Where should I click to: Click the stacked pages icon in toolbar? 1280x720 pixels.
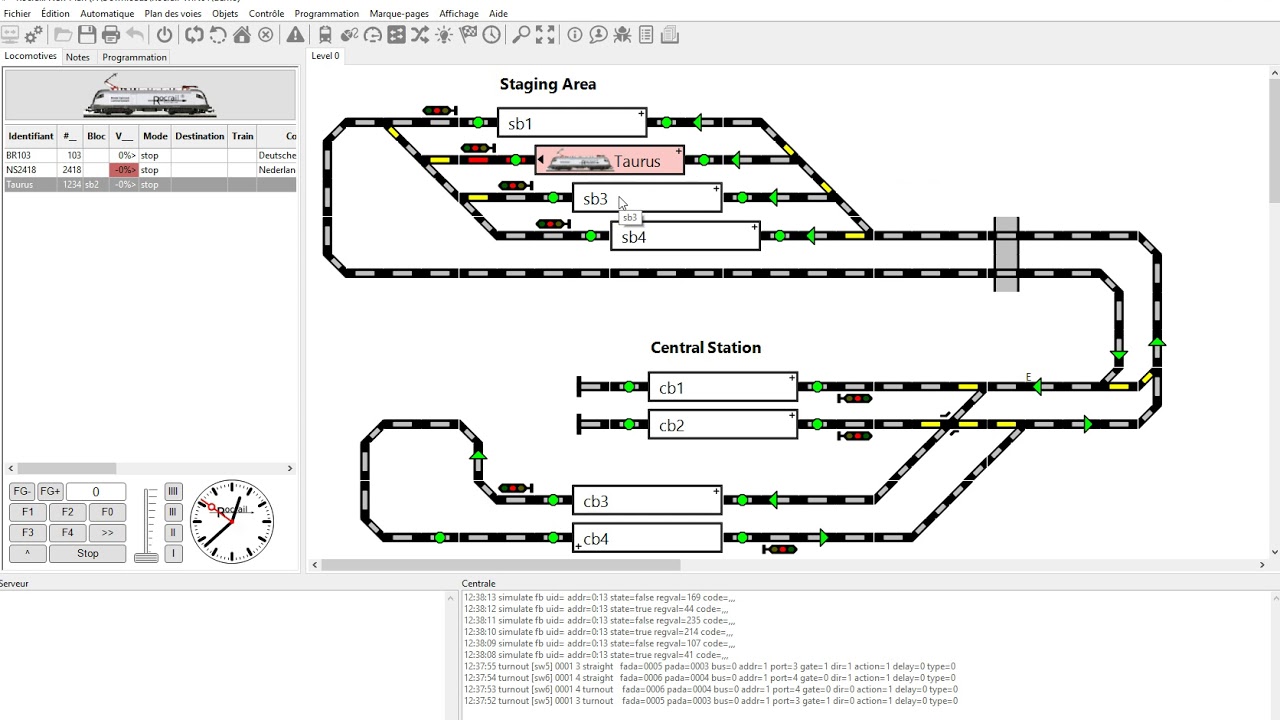click(670, 35)
